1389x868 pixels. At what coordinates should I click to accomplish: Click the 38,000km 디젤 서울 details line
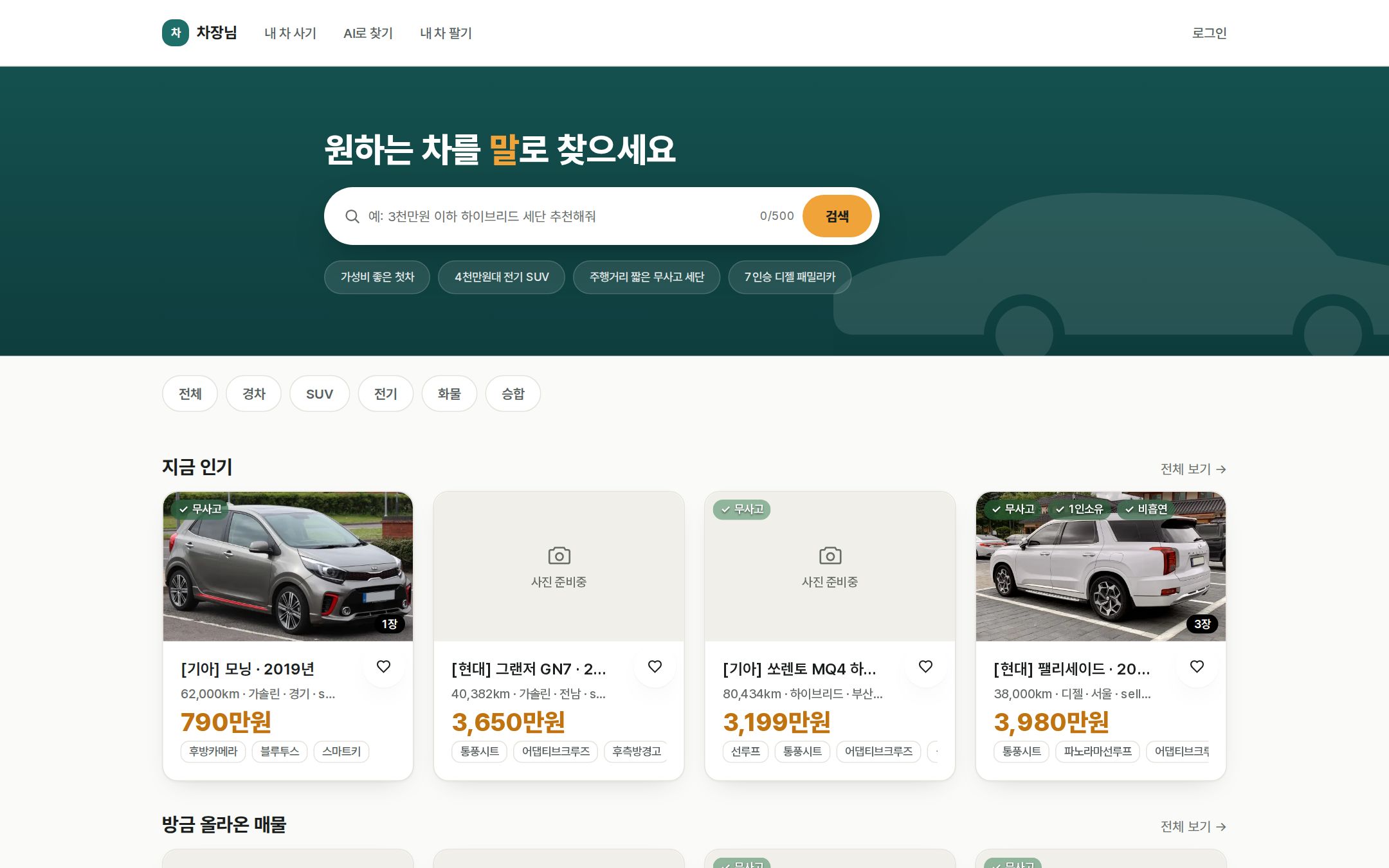pos(1072,694)
